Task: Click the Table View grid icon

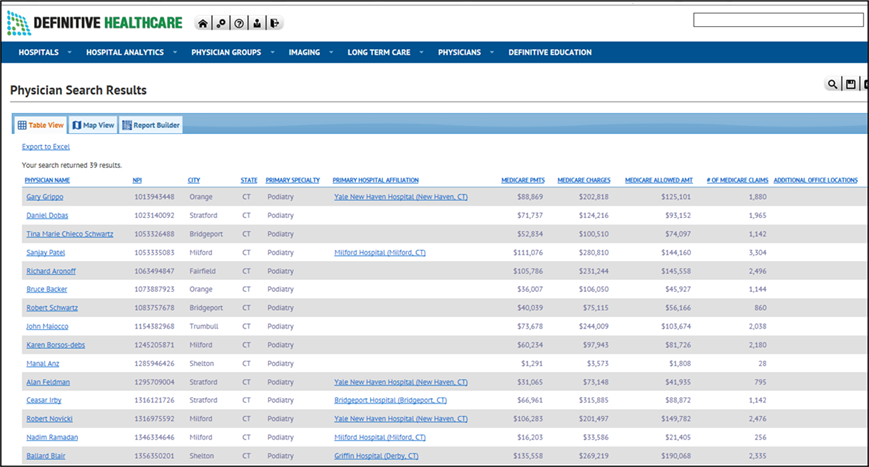Action: [22, 125]
